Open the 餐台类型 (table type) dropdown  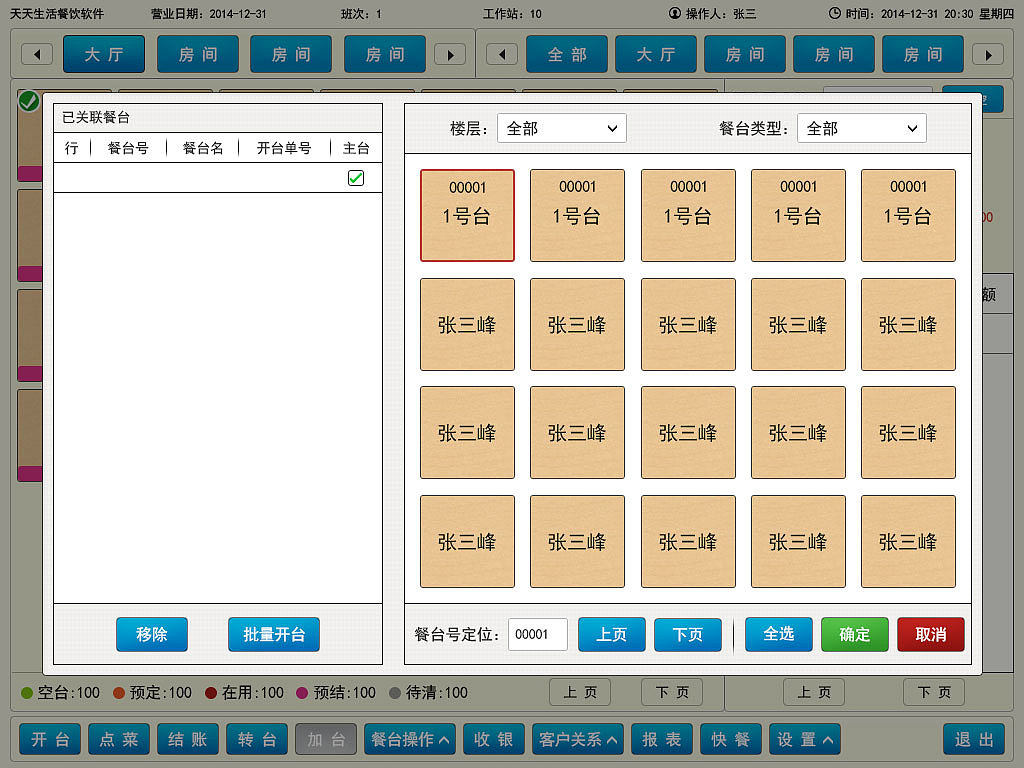[861, 128]
